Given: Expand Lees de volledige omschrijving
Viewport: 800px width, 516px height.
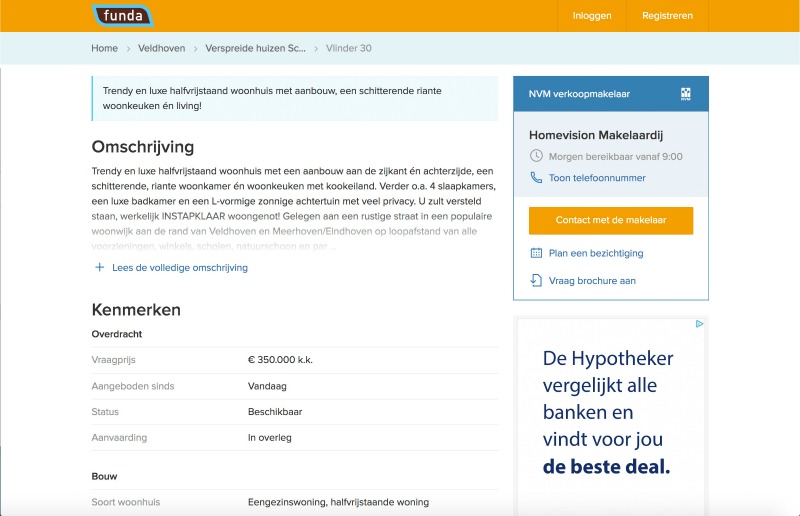Looking at the screenshot, I should coord(180,267).
